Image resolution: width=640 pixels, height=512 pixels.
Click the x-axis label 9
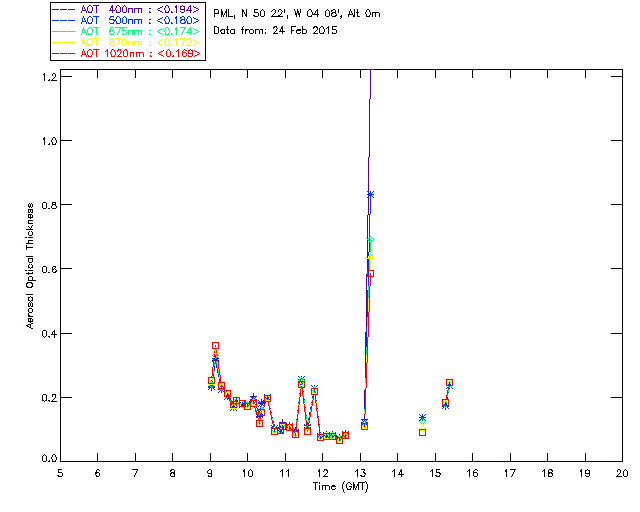(x=210, y=473)
